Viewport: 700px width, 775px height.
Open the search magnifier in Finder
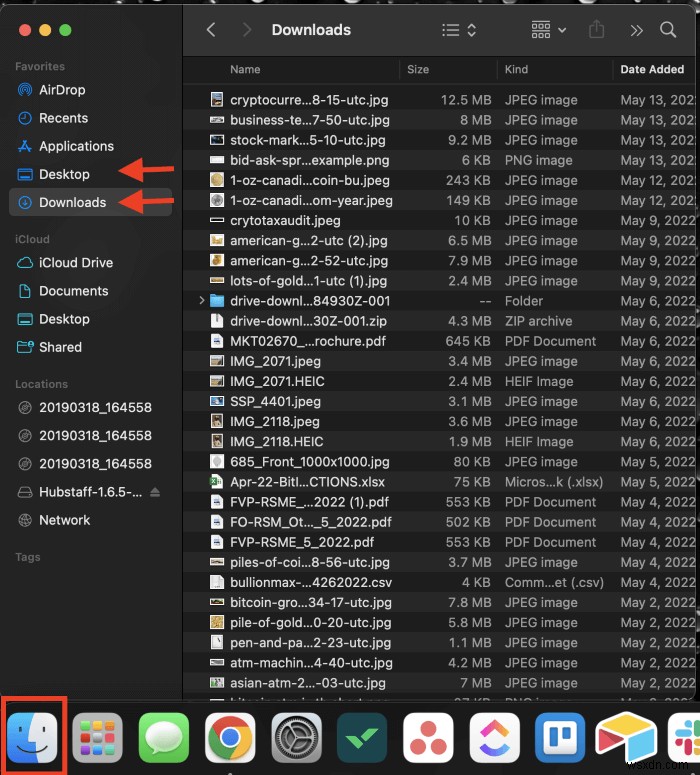pos(668,30)
